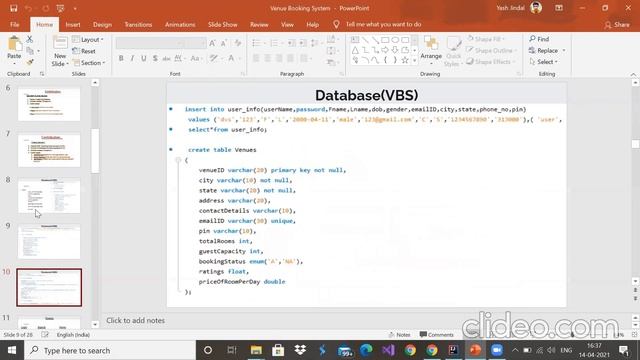Open the Select dropdown in Editing
Viewport: 640px width, 360px height.
[x=543, y=62]
